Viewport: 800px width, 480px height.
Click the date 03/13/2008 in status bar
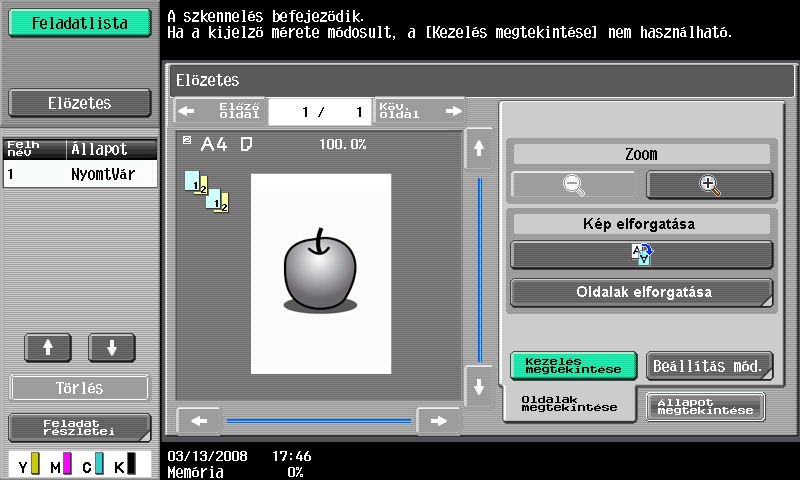207,456
